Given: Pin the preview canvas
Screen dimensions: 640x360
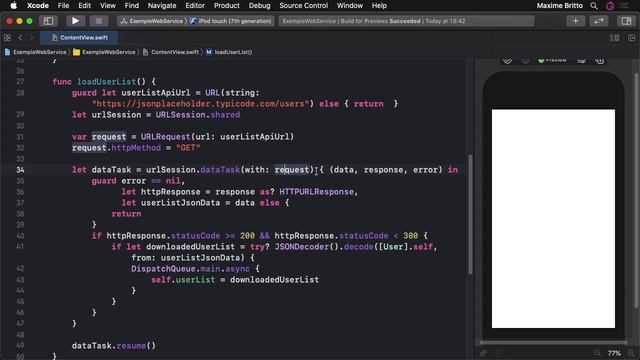Looking at the screenshot, I should [x=484, y=353].
